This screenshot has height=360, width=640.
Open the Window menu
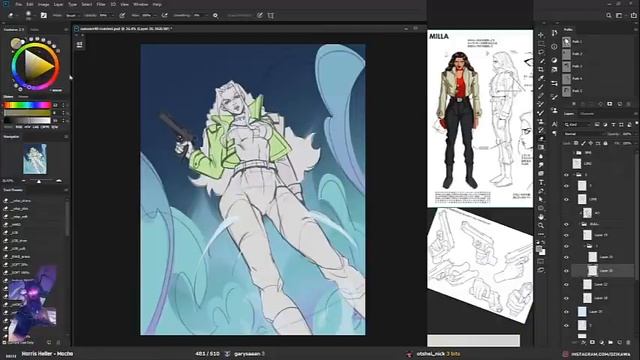tap(140, 4)
